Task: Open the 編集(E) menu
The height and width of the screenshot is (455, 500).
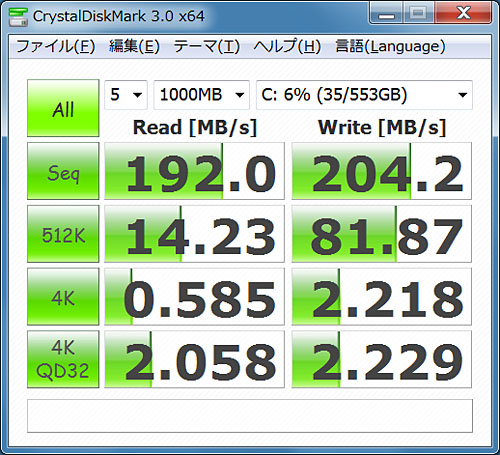Action: [134, 46]
